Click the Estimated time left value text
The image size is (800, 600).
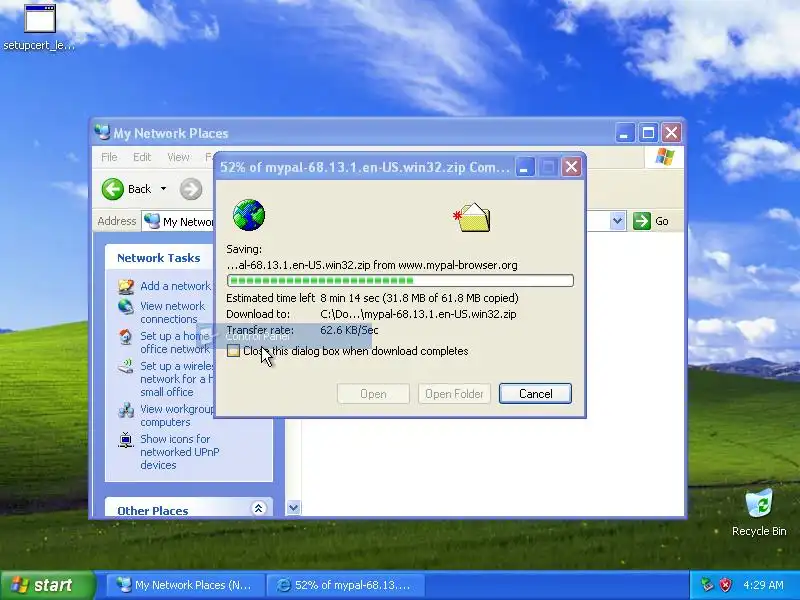click(x=419, y=298)
